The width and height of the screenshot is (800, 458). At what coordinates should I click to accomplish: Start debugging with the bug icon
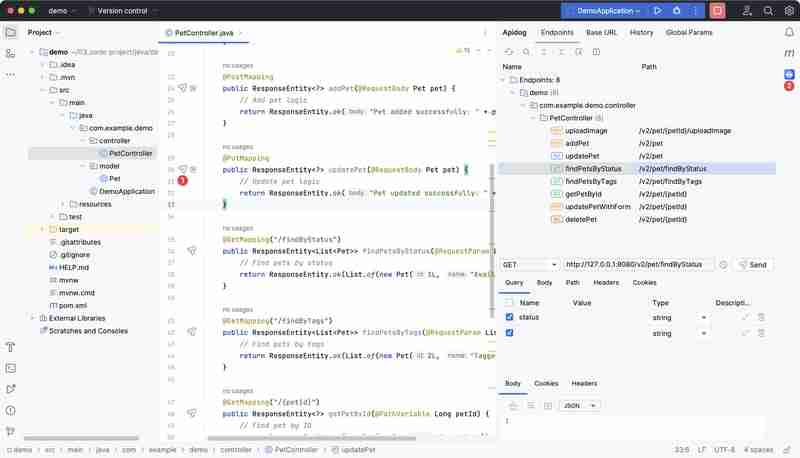click(677, 11)
